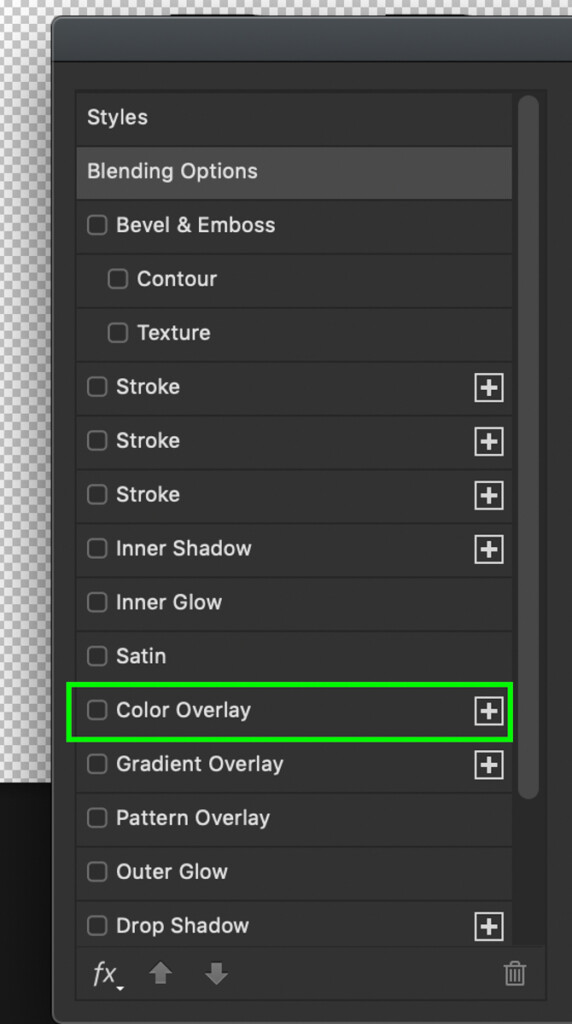This screenshot has width=572, height=1024.
Task: Select the Inner Glow effect label
Action: 169,602
